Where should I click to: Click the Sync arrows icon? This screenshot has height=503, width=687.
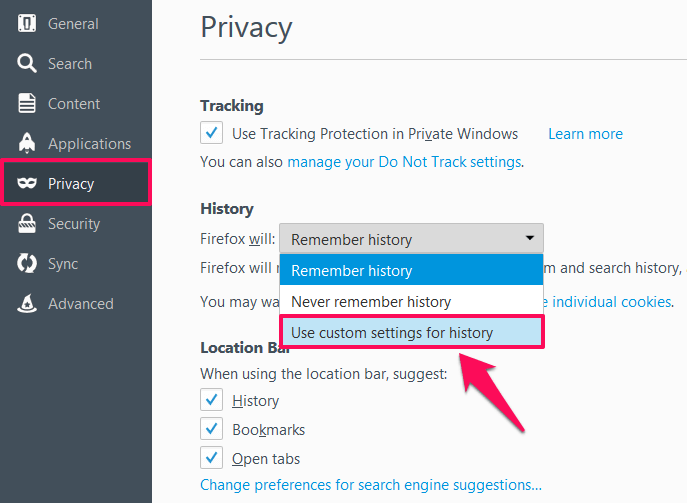(27, 263)
